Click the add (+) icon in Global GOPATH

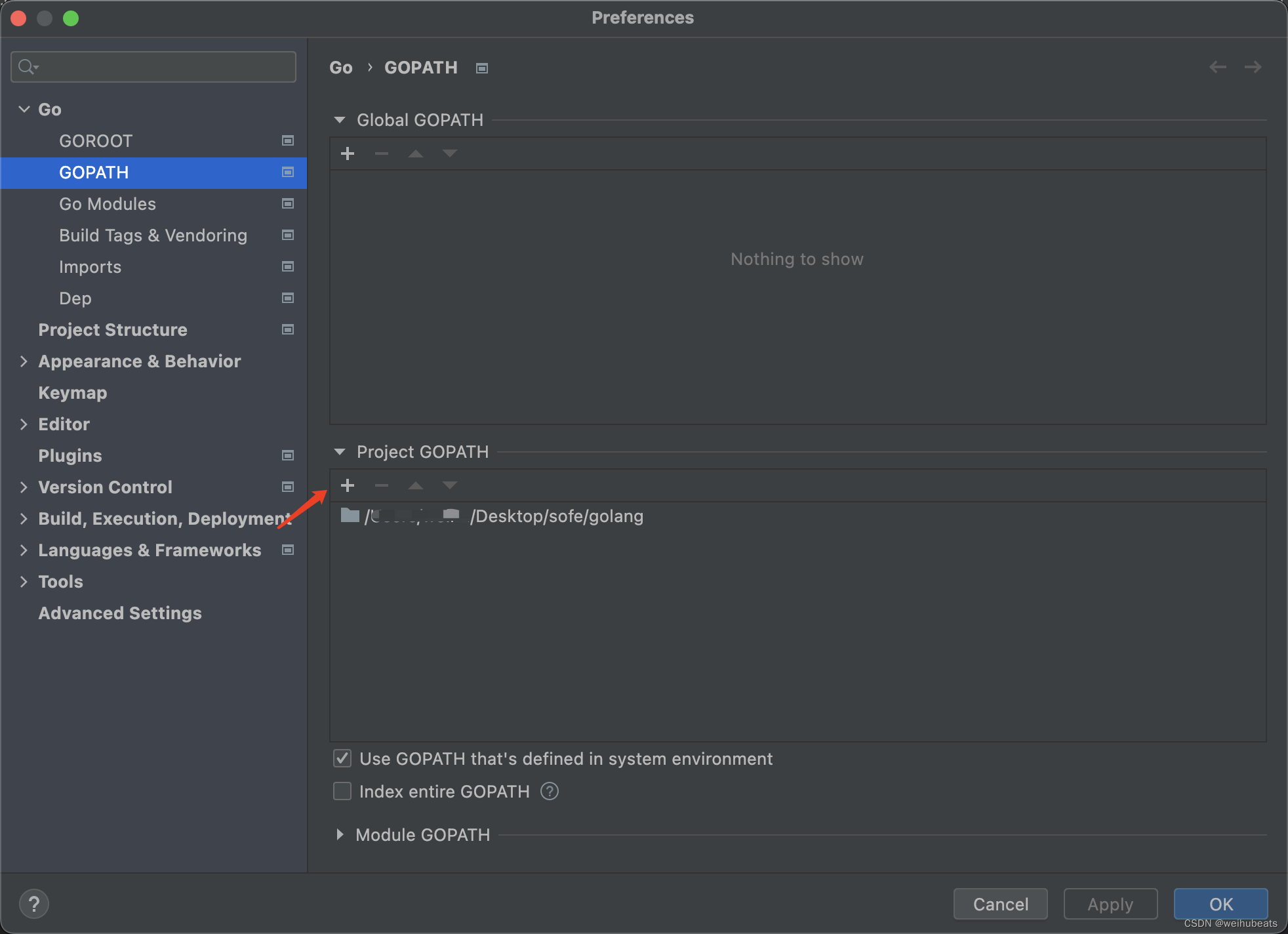[348, 152]
